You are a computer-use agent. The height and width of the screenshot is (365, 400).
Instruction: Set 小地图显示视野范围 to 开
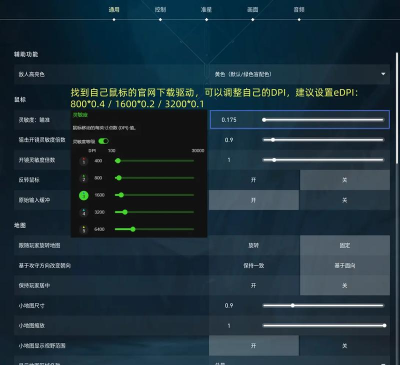(254, 346)
